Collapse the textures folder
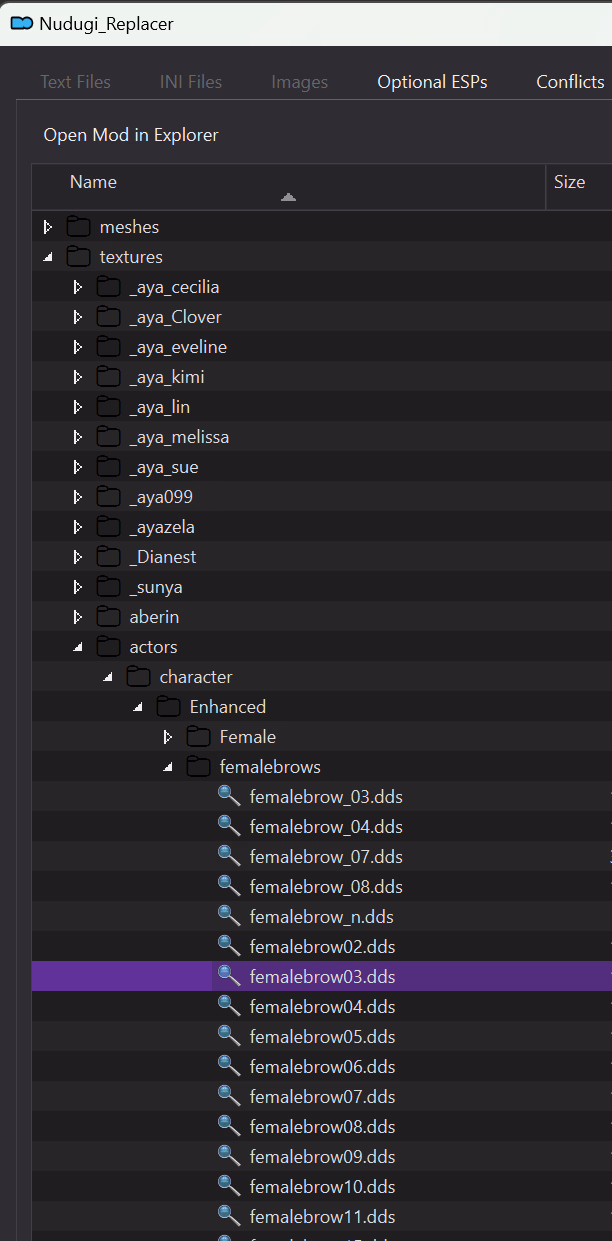Viewport: 612px width, 1241px height. (x=48, y=257)
